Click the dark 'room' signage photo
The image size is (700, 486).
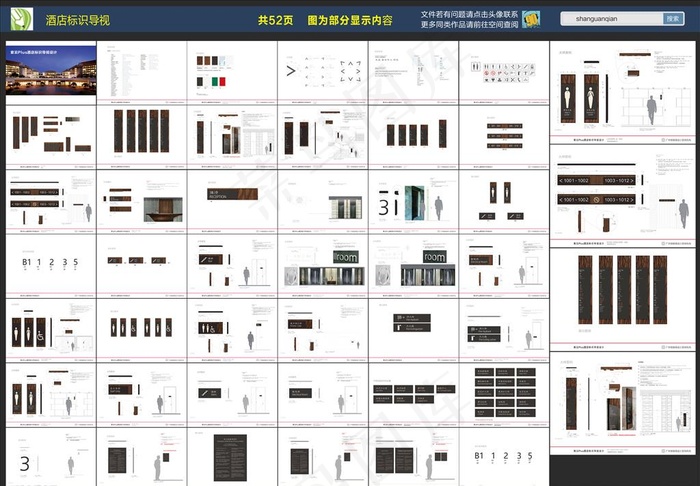click(x=345, y=257)
